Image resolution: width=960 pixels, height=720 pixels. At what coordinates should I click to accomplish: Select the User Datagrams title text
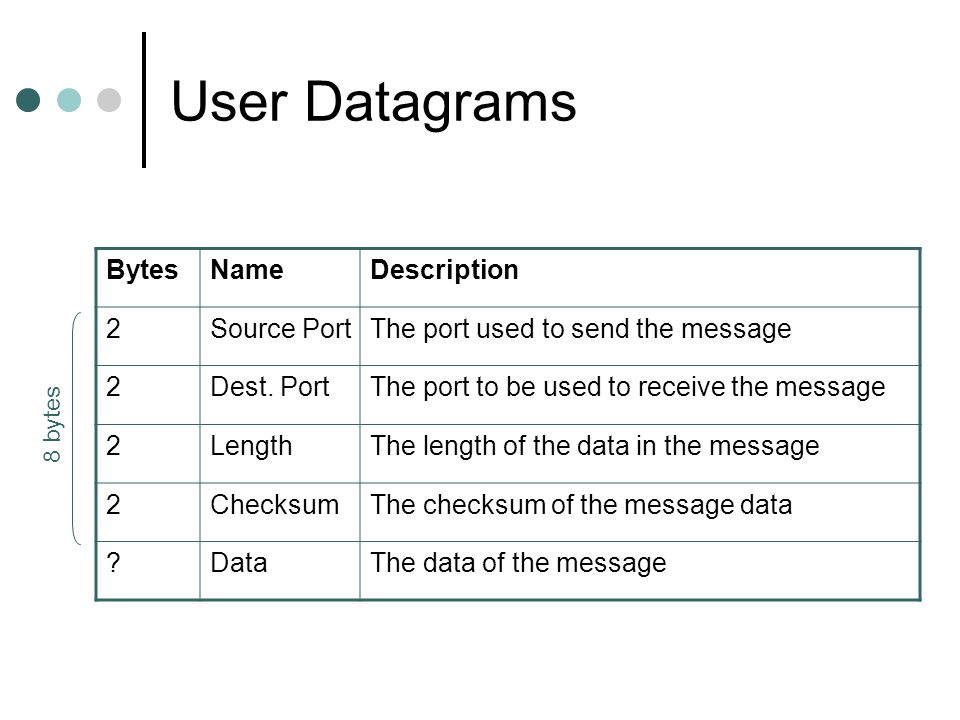pyautogui.click(x=373, y=103)
